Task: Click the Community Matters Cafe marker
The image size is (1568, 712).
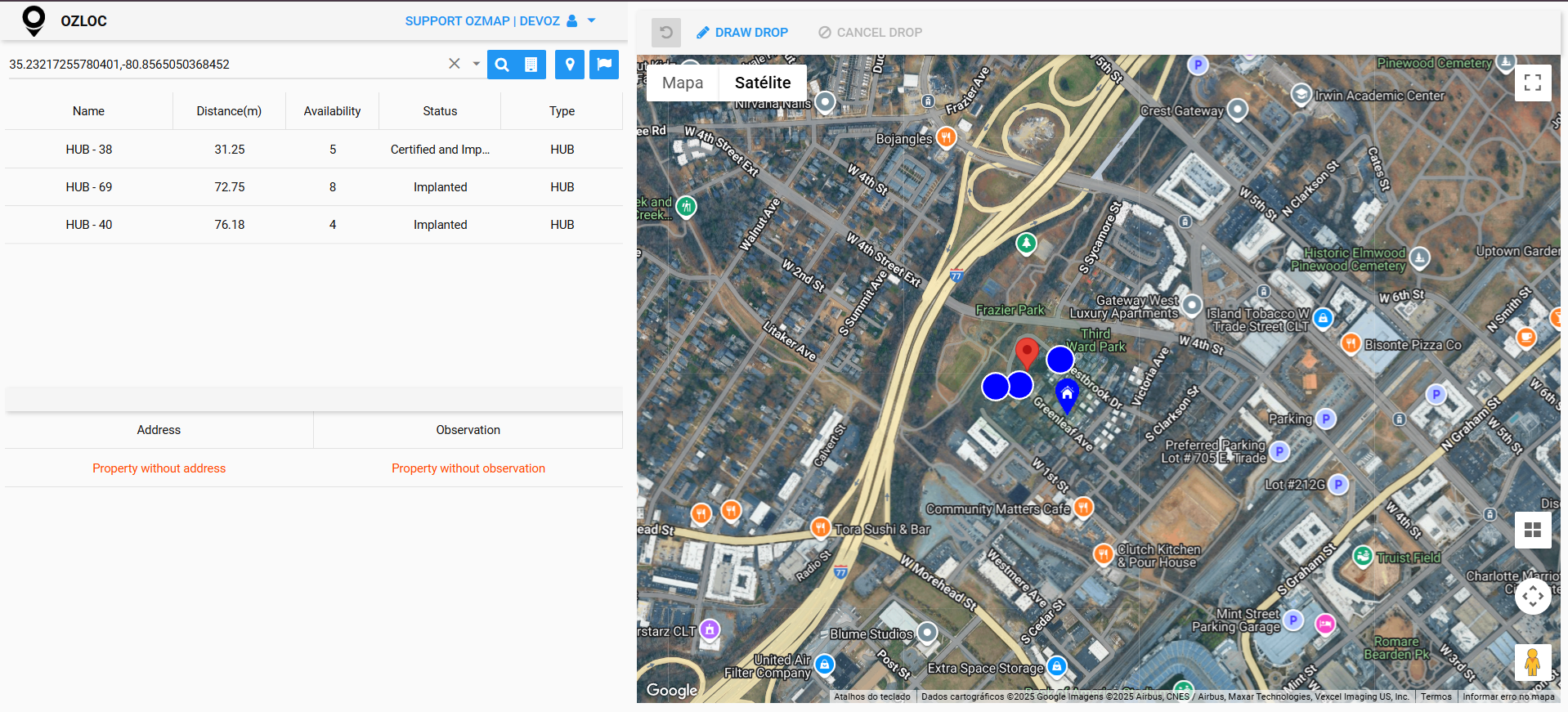Action: point(1083,507)
